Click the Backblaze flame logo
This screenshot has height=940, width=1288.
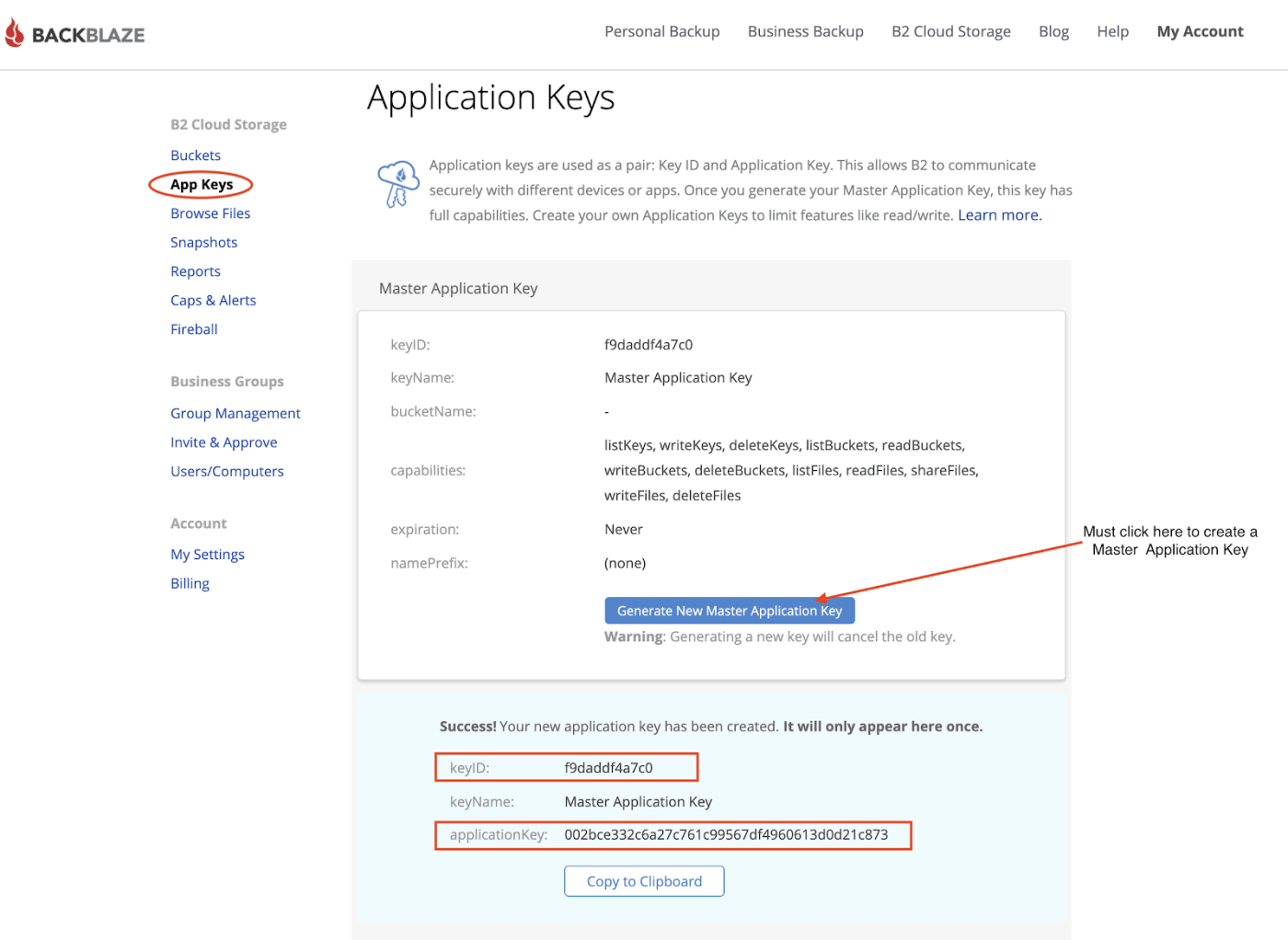pyautogui.click(x=14, y=31)
